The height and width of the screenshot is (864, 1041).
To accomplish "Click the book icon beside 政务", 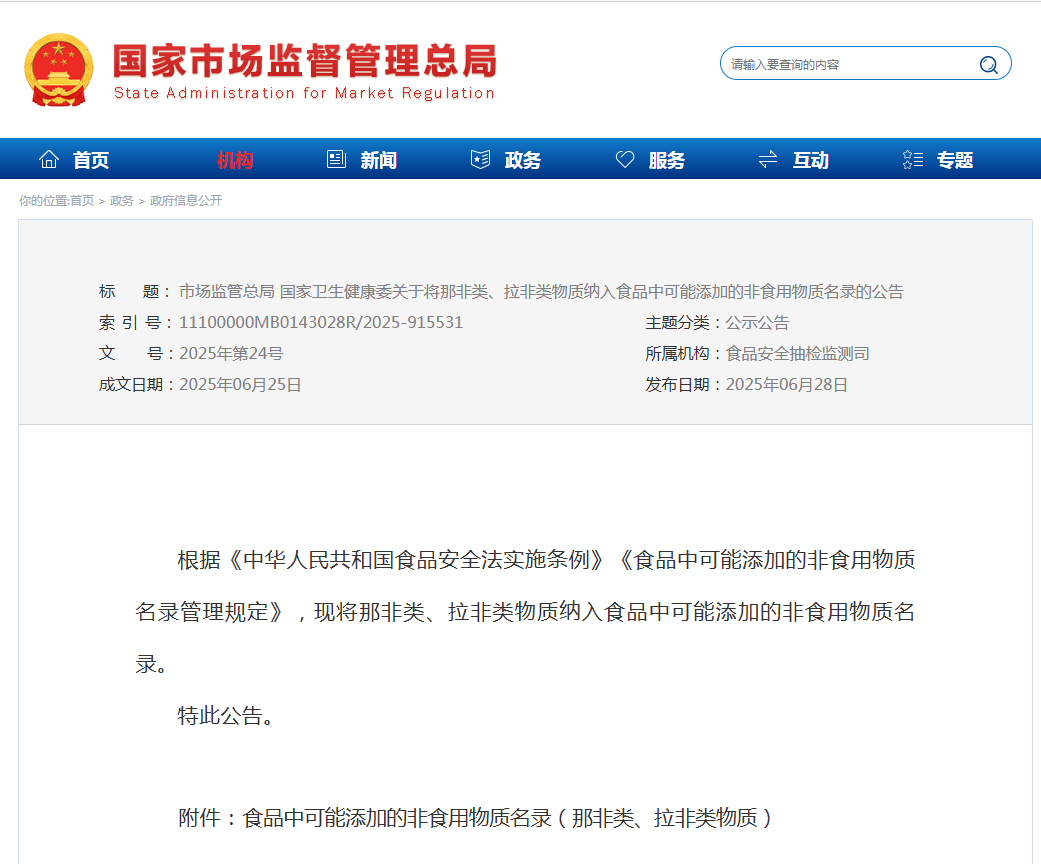I will tap(480, 159).
